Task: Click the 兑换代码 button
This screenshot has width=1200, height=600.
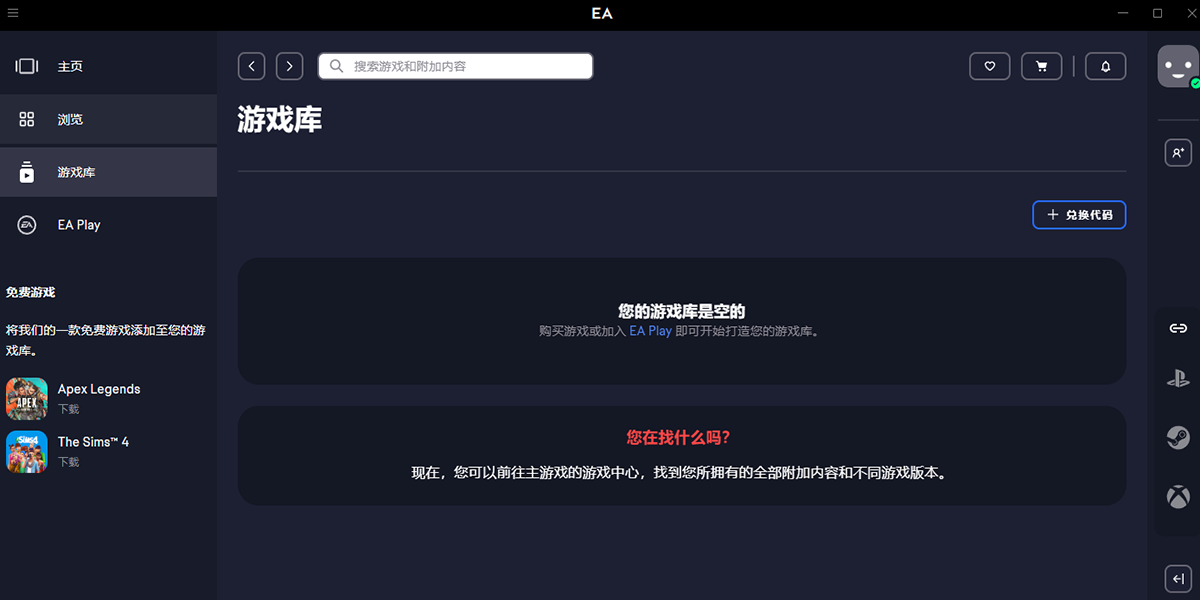Action: coord(1079,215)
